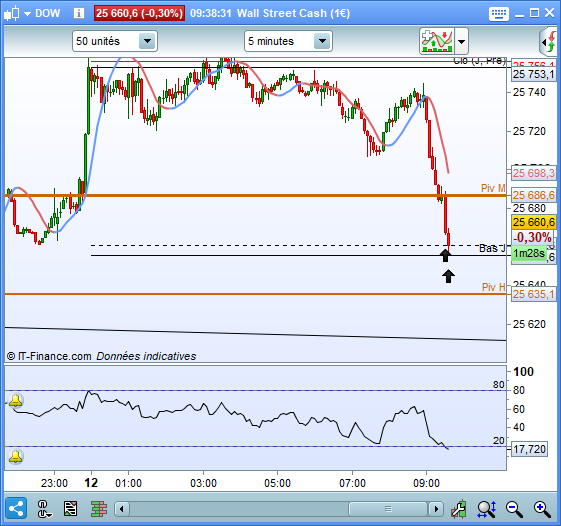
Task: Click the 25 753,1 price label
Action: 533,74
